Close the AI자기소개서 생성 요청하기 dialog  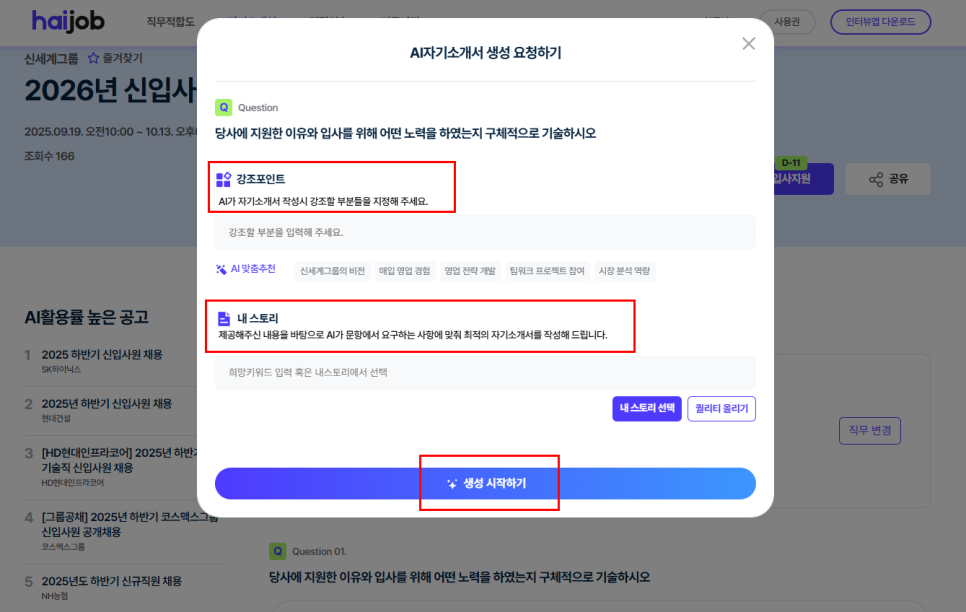(x=749, y=44)
